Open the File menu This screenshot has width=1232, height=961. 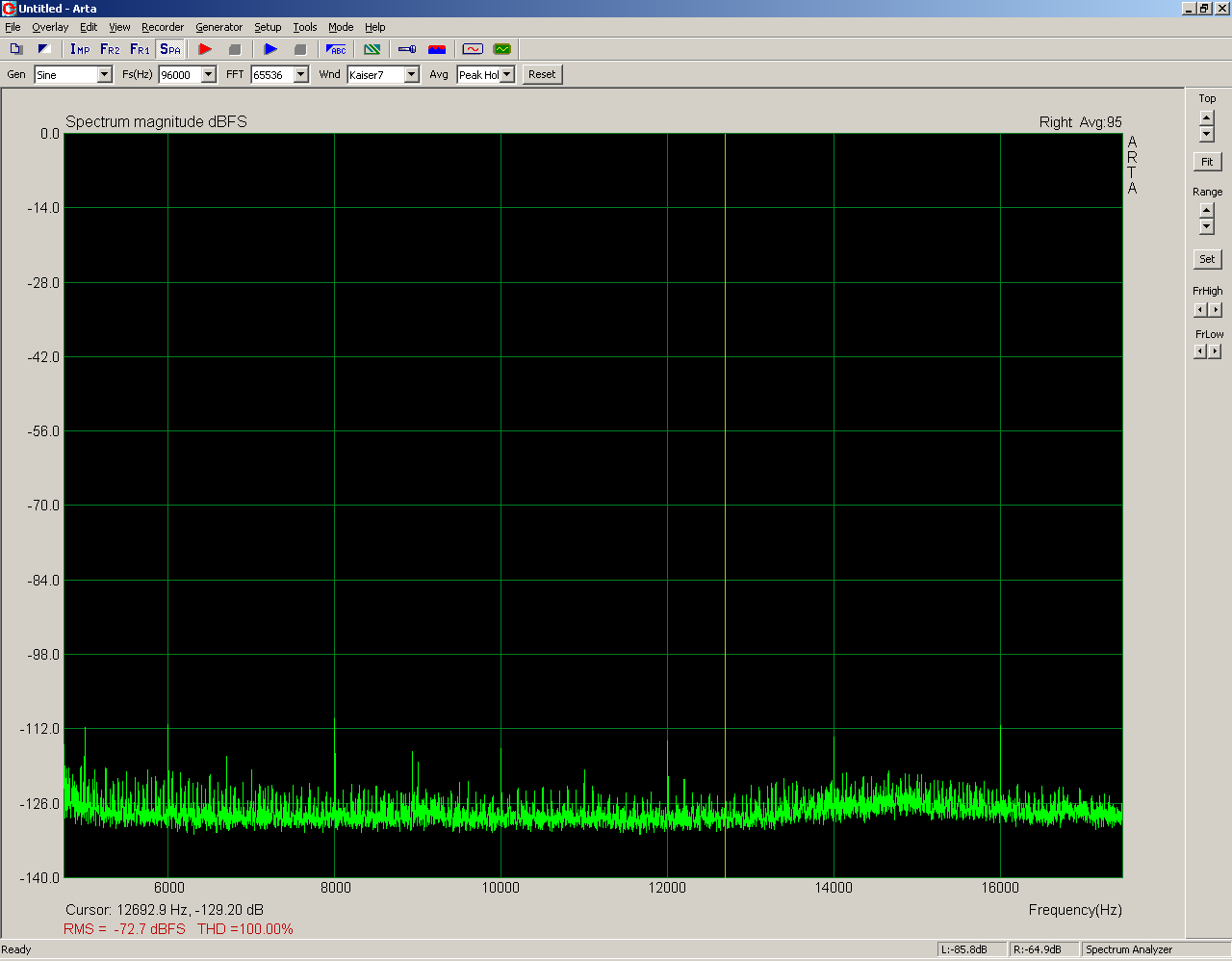[13, 27]
